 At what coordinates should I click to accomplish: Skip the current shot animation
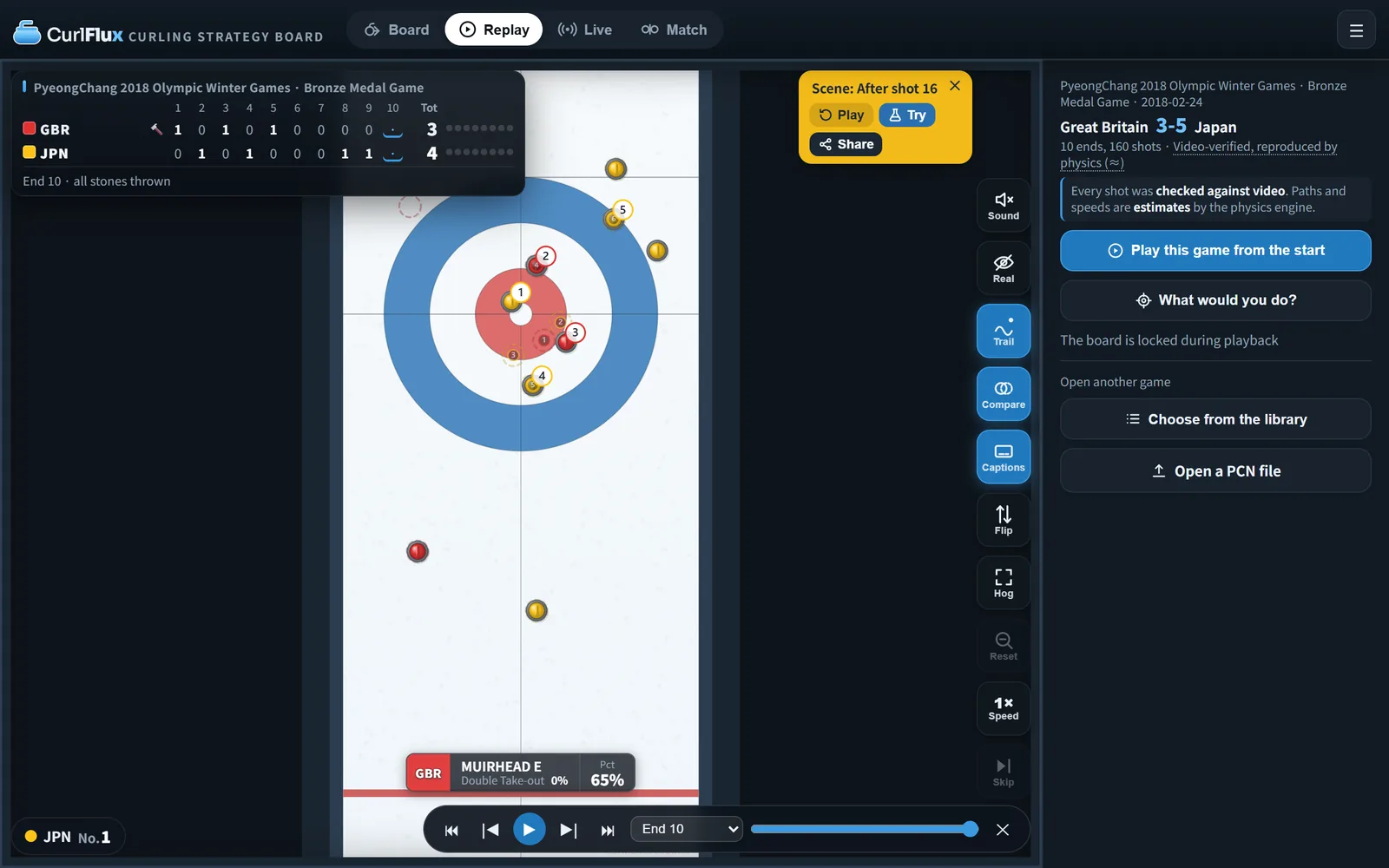pos(1003,772)
